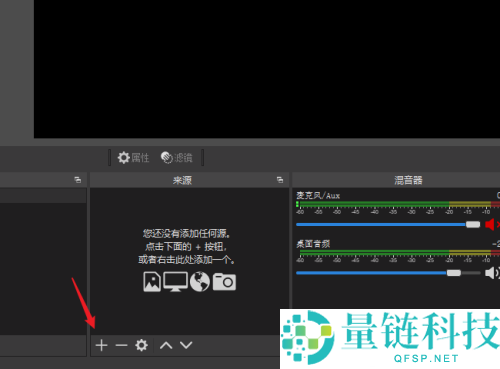Click the 麦克风/Aux audio level meter
500x369 pixels.
click(398, 204)
